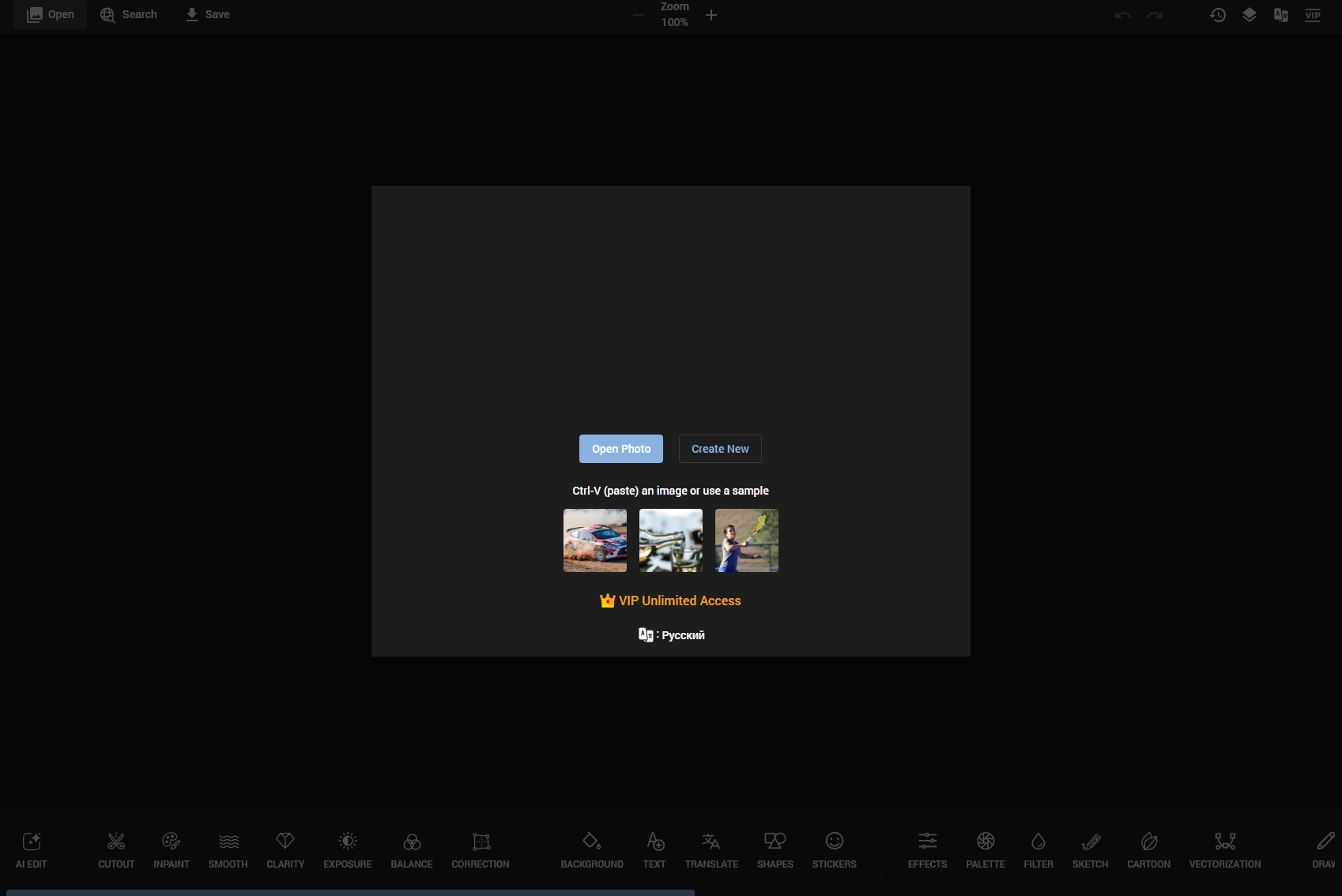Click the undo arrow

[x=1123, y=15]
